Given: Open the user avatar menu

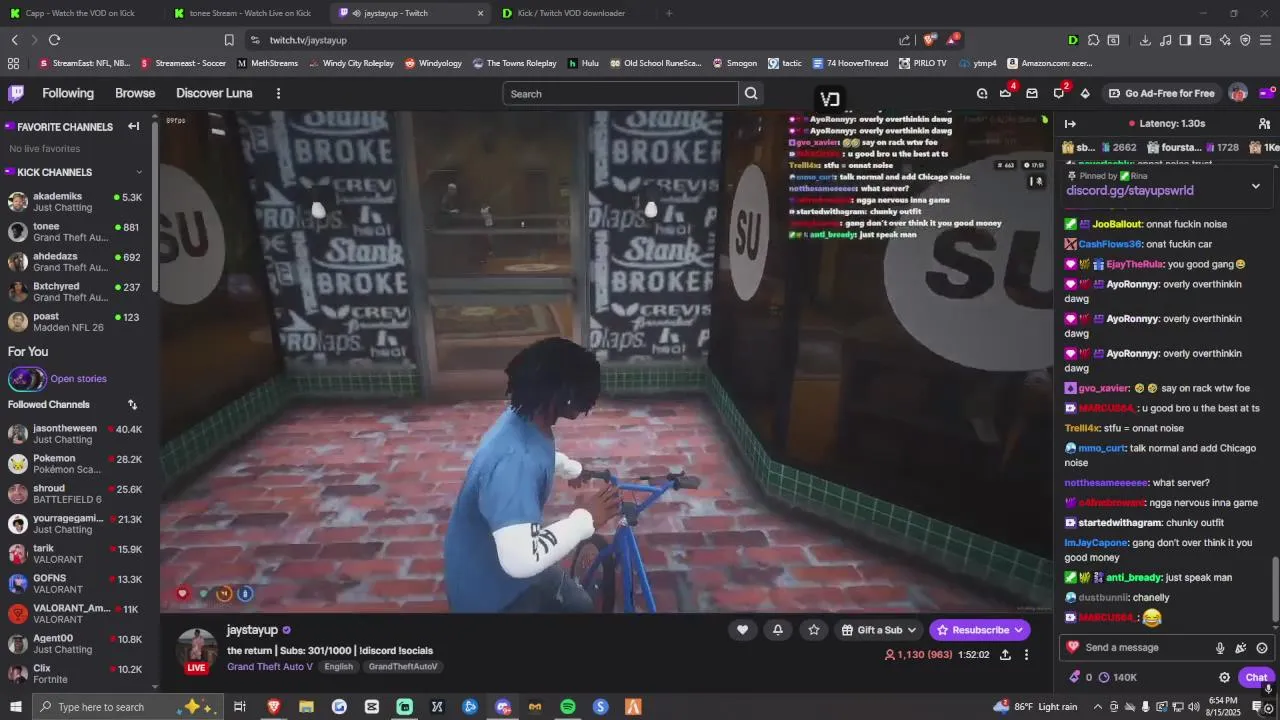Looking at the screenshot, I should click(x=1238, y=93).
